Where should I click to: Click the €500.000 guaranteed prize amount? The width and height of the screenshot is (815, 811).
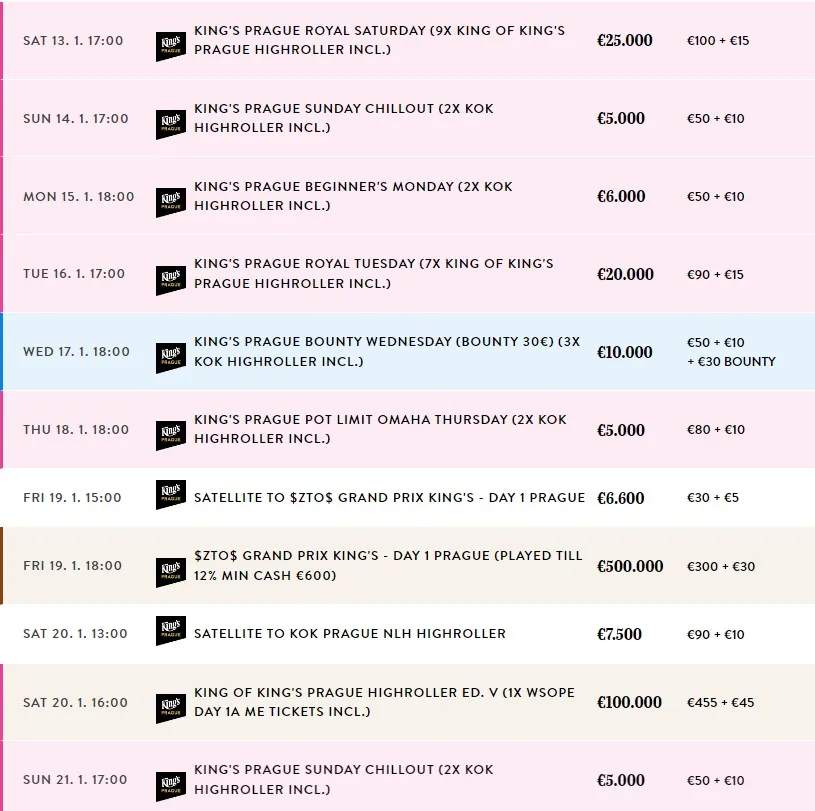(x=630, y=566)
